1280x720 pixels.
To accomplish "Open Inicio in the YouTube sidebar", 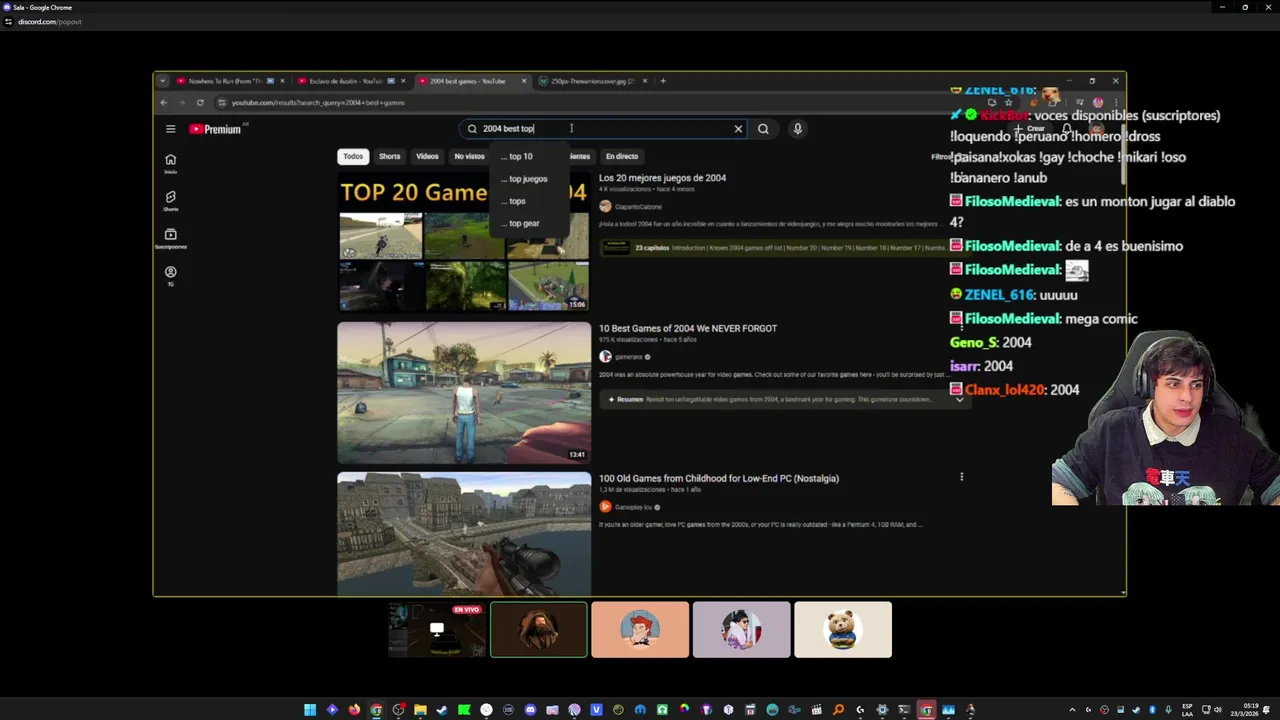I will click(x=170, y=164).
